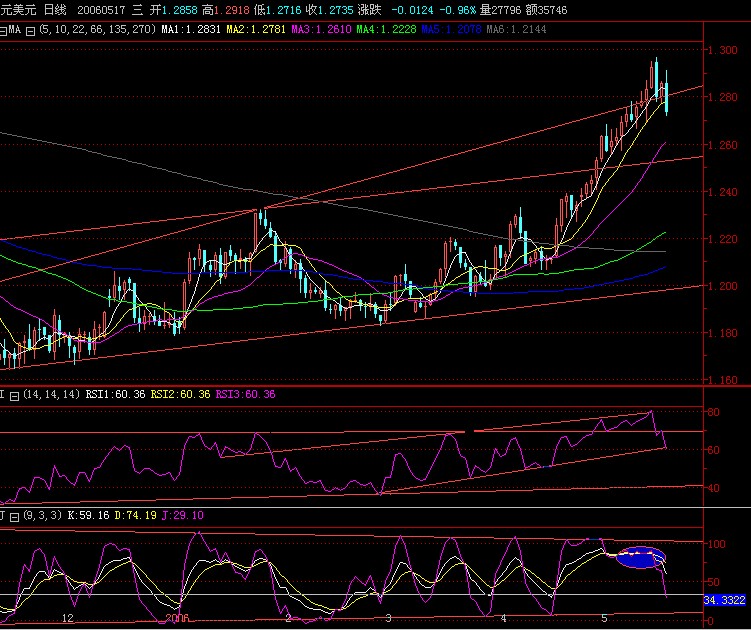Screen dimensions: 751x630
Task: Click the percent change -0.96%
Action: pos(459,10)
